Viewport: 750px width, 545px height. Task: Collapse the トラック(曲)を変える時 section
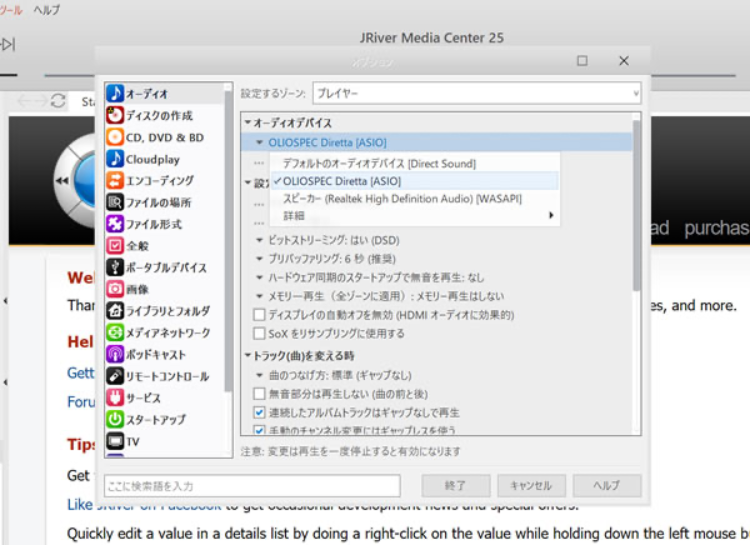[247, 355]
